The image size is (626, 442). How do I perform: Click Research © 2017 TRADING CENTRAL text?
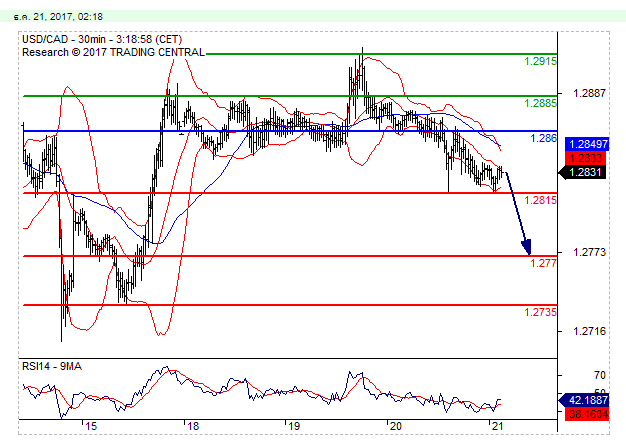tap(113, 52)
